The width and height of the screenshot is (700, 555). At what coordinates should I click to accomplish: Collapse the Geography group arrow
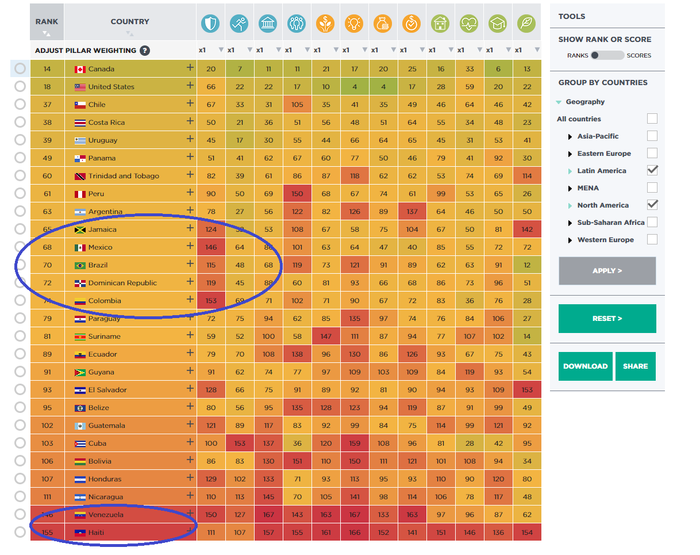558,102
